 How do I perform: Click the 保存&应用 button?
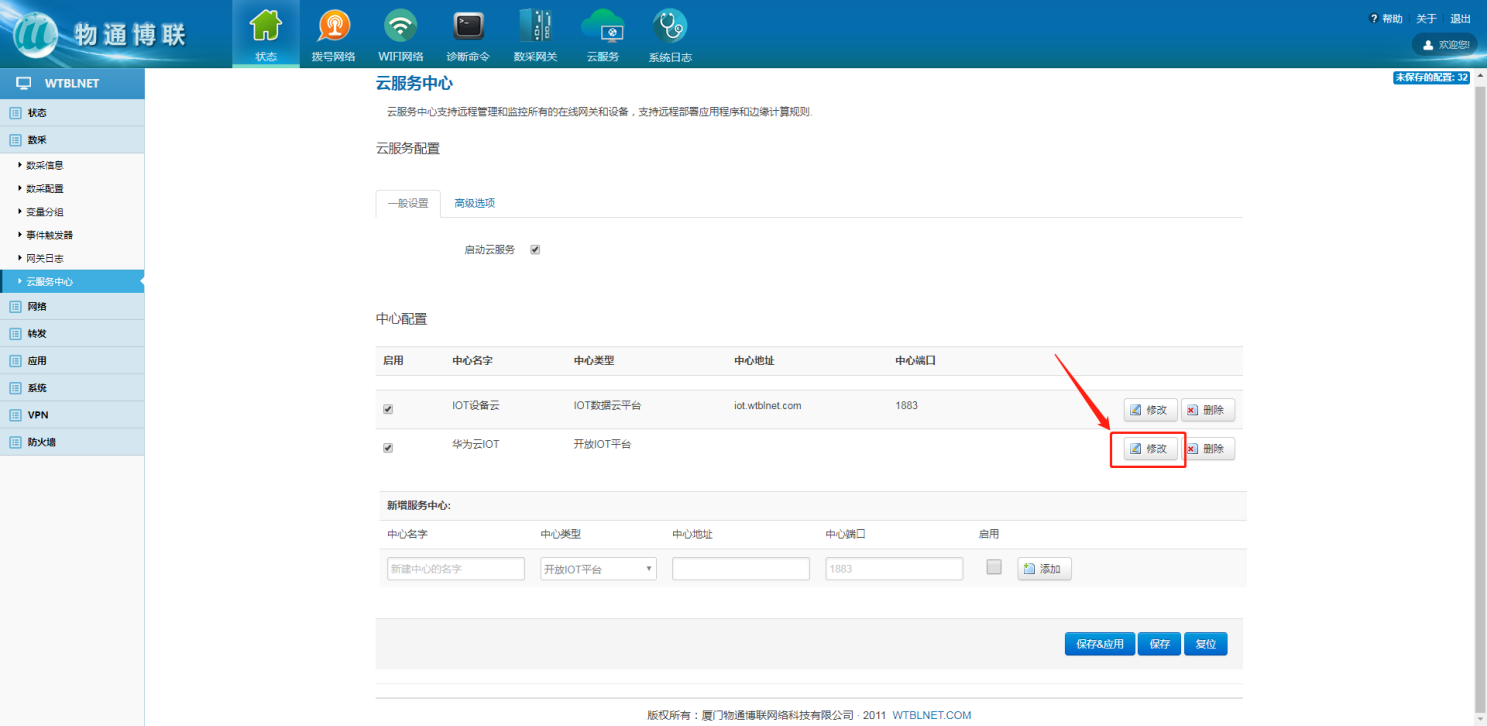click(1100, 644)
